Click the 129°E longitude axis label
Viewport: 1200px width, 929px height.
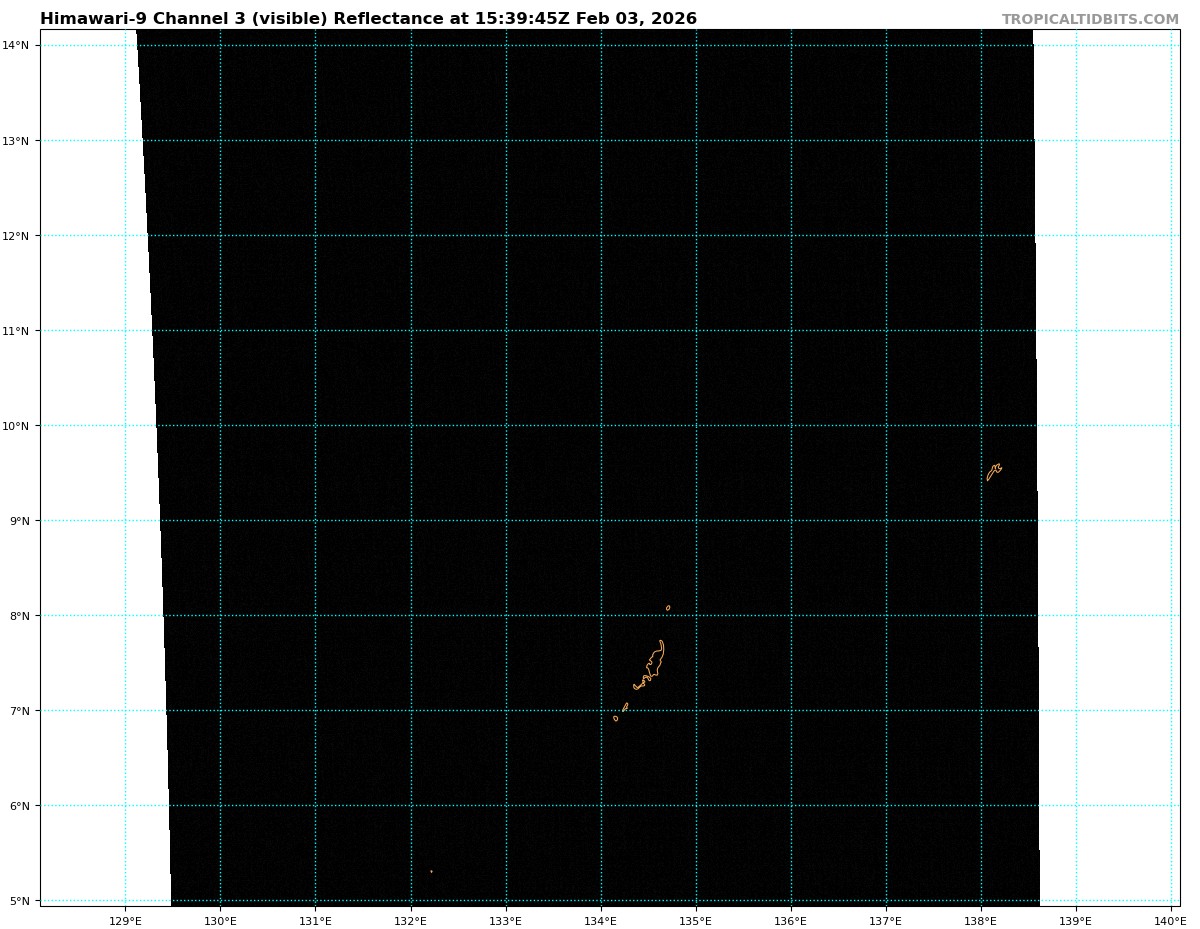125,920
